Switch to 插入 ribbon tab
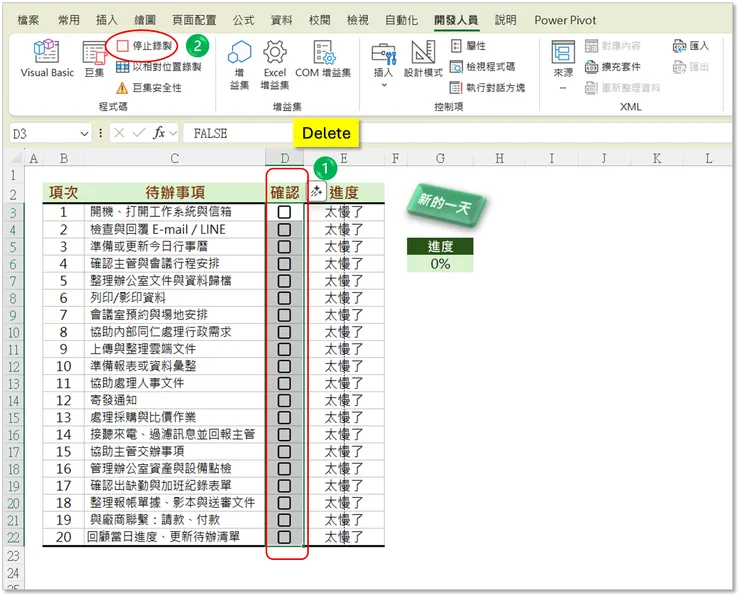Image resolution: width=740 pixels, height=597 pixels. (107, 20)
